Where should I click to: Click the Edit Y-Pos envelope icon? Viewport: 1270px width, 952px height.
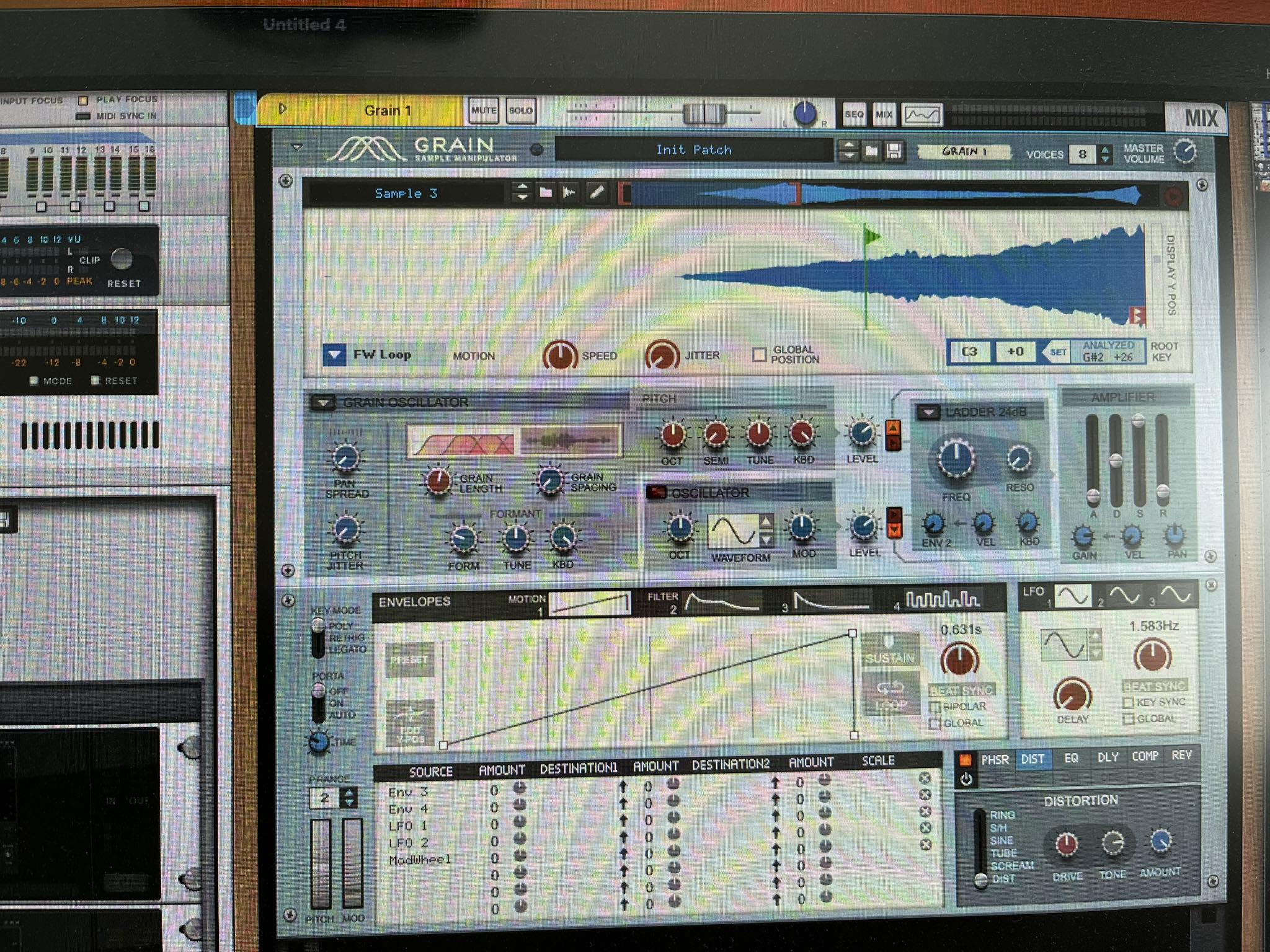tap(410, 725)
